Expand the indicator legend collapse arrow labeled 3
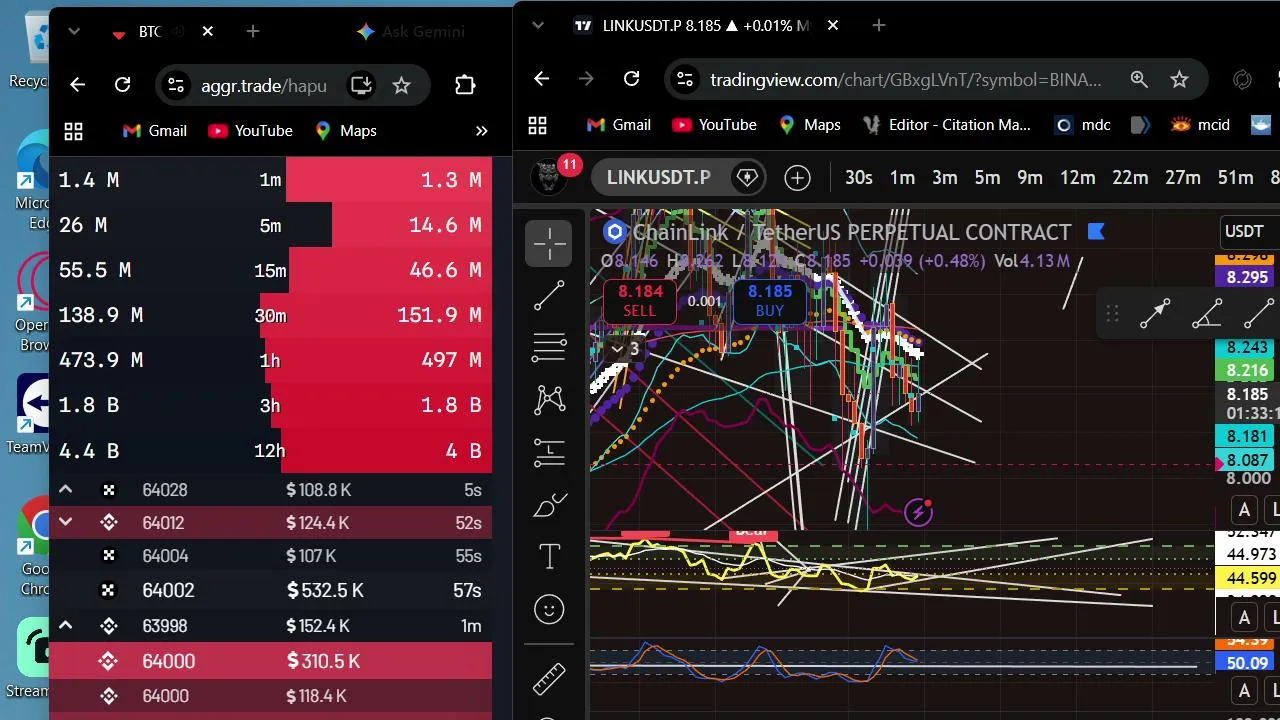This screenshot has height=720, width=1280. (625, 349)
